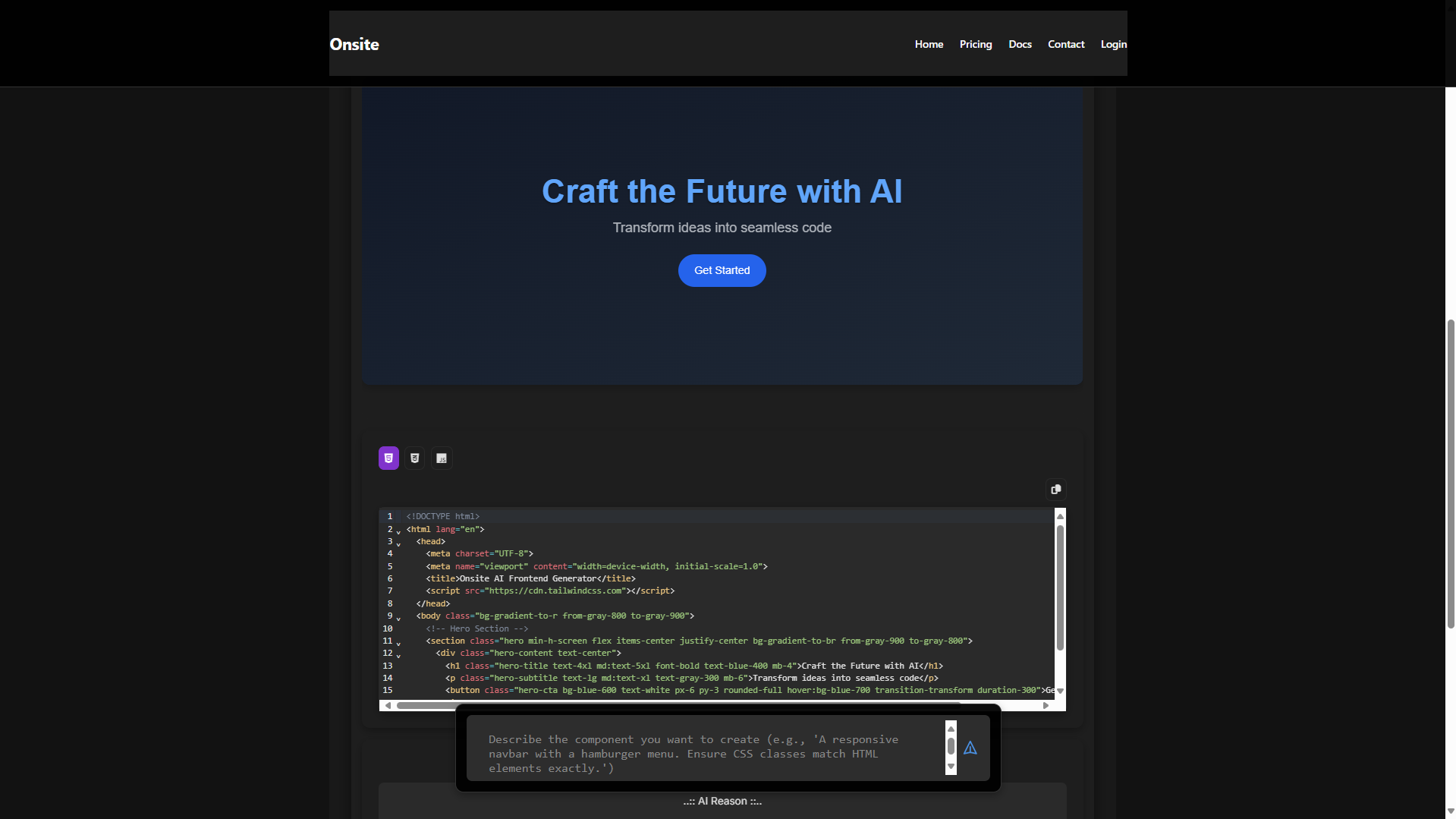
Task: Collapse the hero section at line 11
Action: (400, 643)
